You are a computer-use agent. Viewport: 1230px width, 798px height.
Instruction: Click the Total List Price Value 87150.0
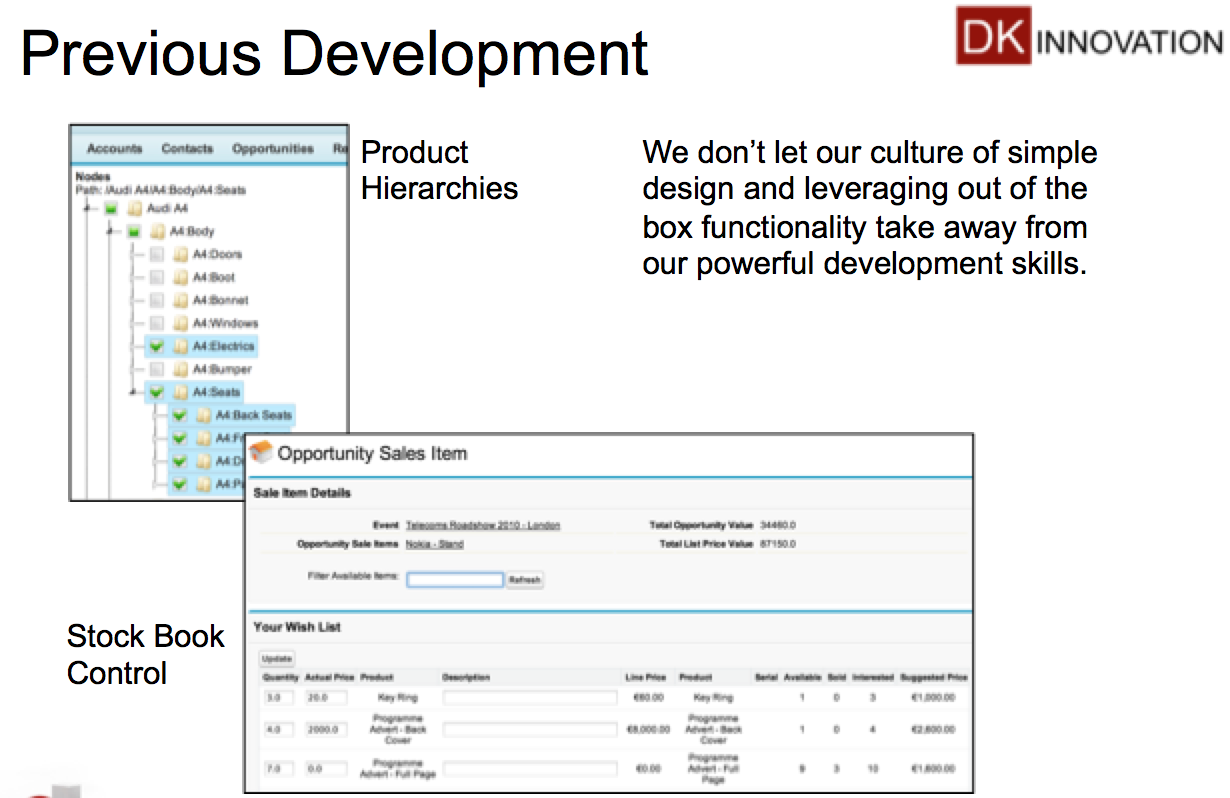coord(778,544)
